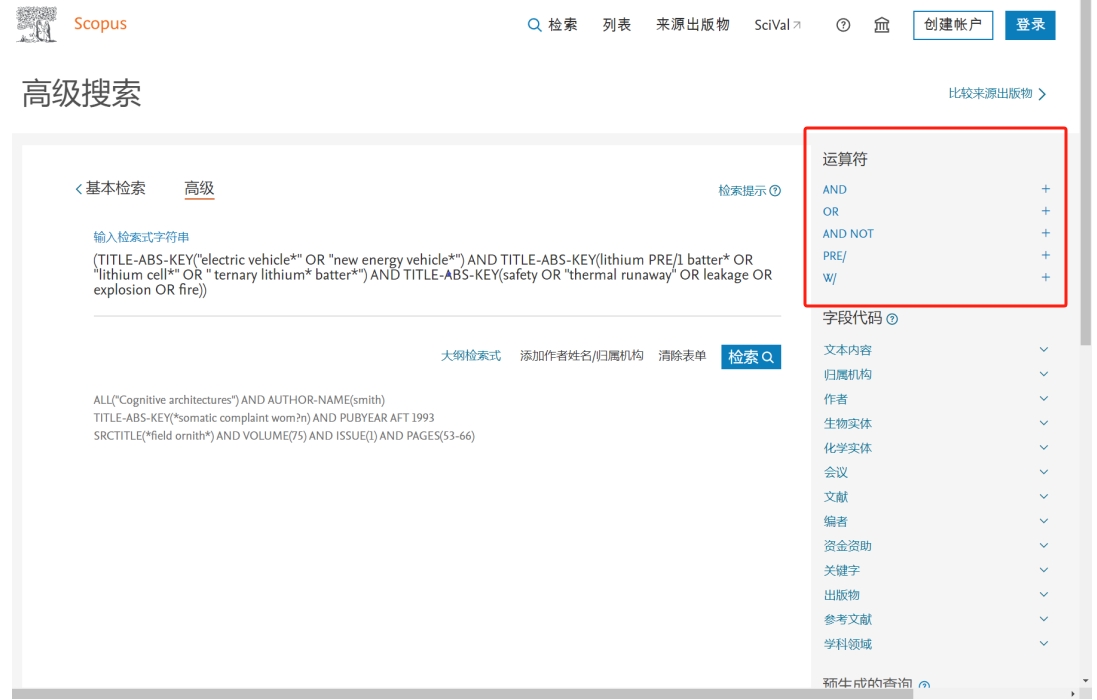
Task: Click the Scopus Elsevier tree logo
Action: tap(36, 24)
